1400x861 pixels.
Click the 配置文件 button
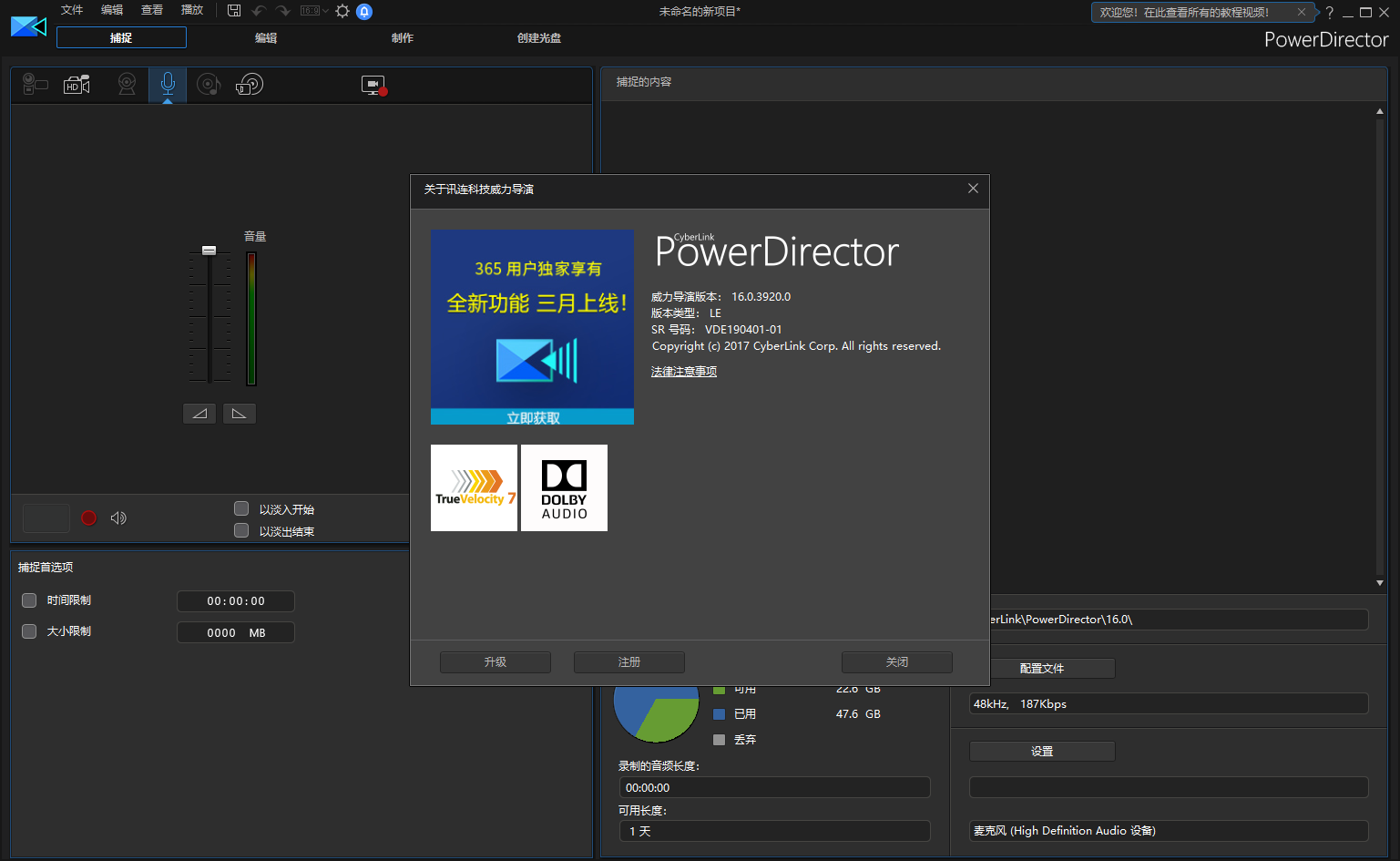coord(1042,669)
